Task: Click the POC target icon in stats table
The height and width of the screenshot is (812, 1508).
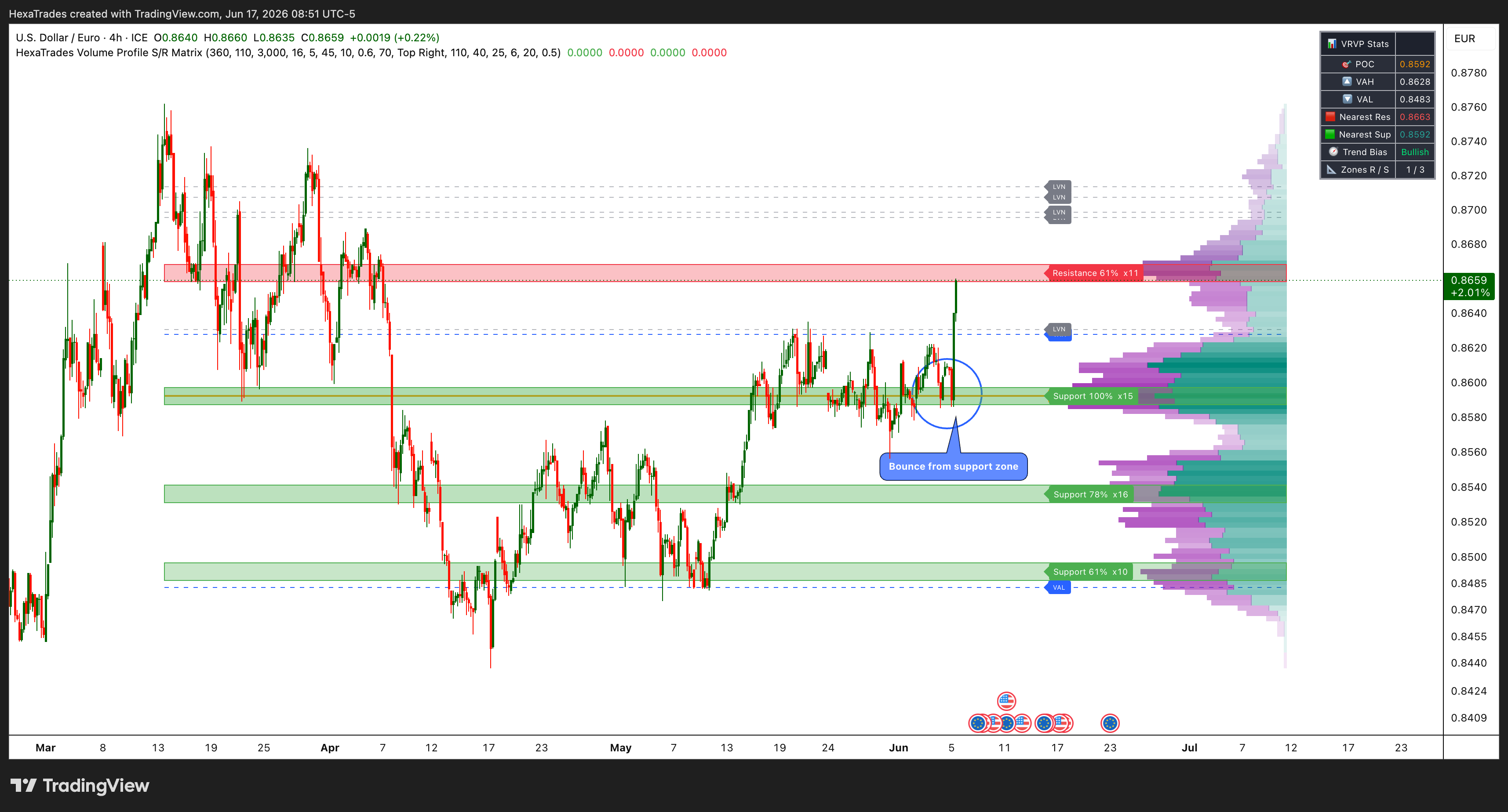Action: (1346, 64)
